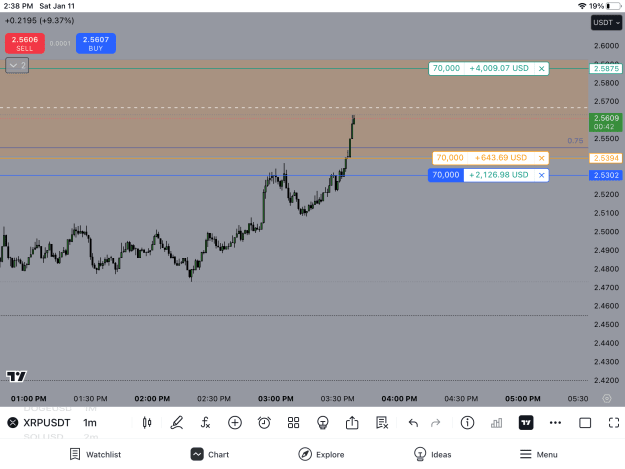Remove drawings with clear list icon
625x469 pixels.
click(381, 423)
